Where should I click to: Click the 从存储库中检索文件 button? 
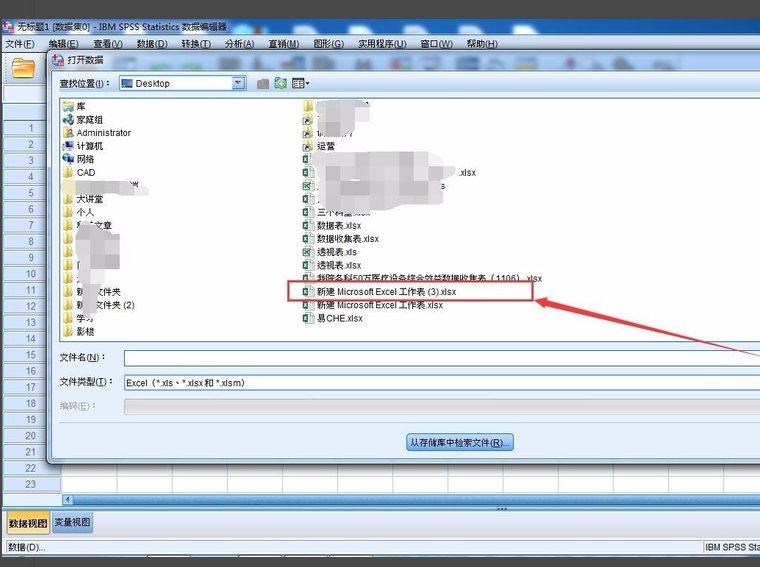point(460,442)
